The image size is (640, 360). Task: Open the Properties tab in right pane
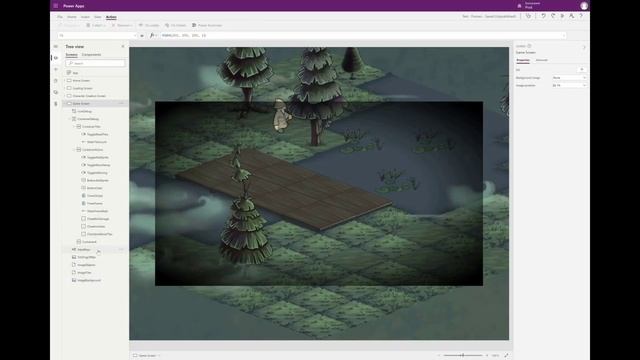coord(523,60)
